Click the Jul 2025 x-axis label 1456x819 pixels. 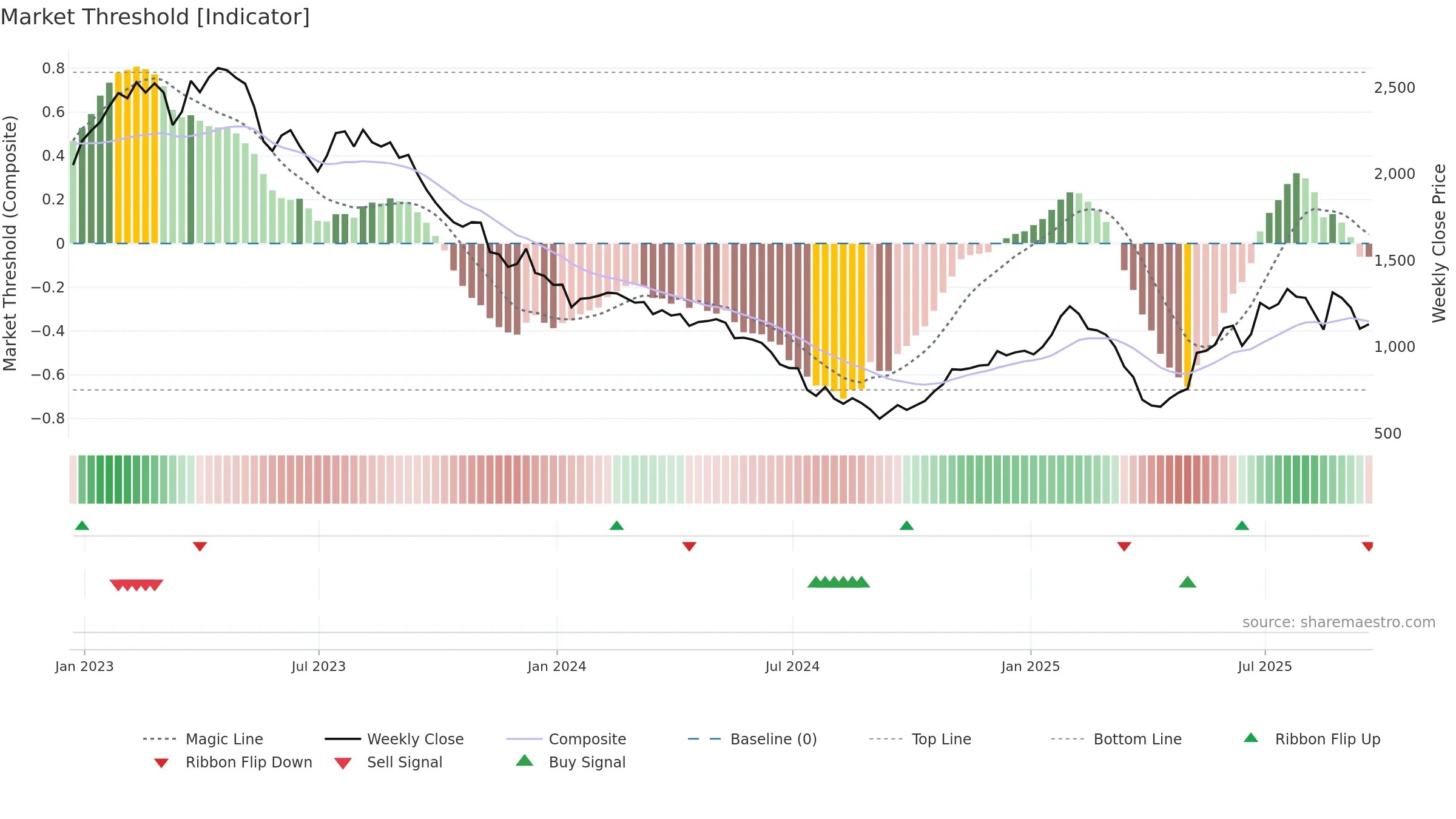point(1265,666)
